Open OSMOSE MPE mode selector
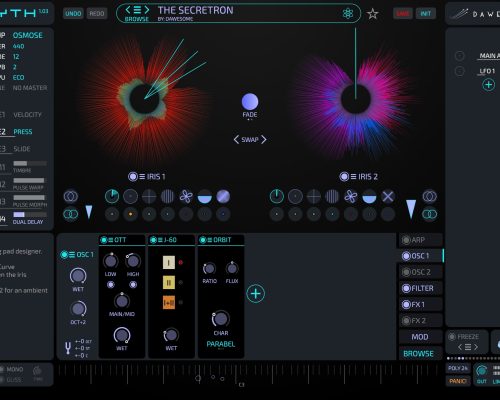 click(x=28, y=35)
